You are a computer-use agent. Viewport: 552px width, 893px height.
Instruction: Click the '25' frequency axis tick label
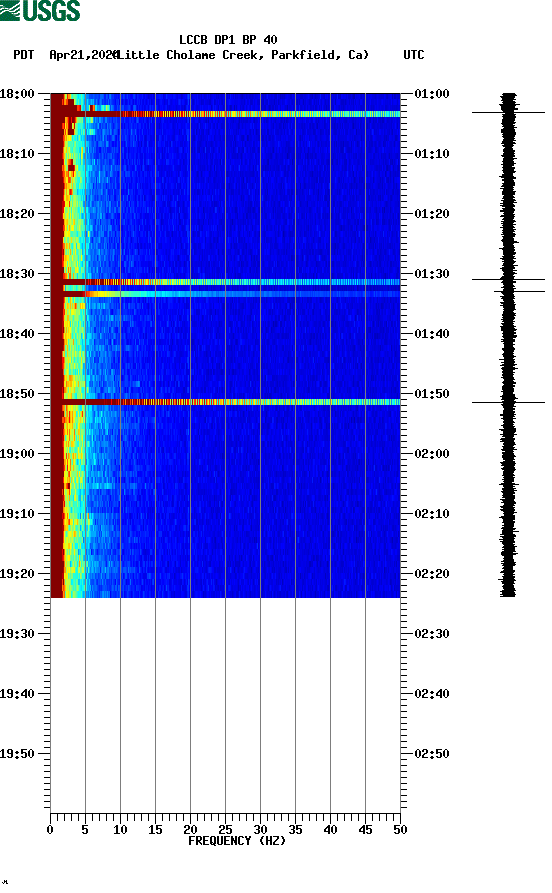coord(225,830)
